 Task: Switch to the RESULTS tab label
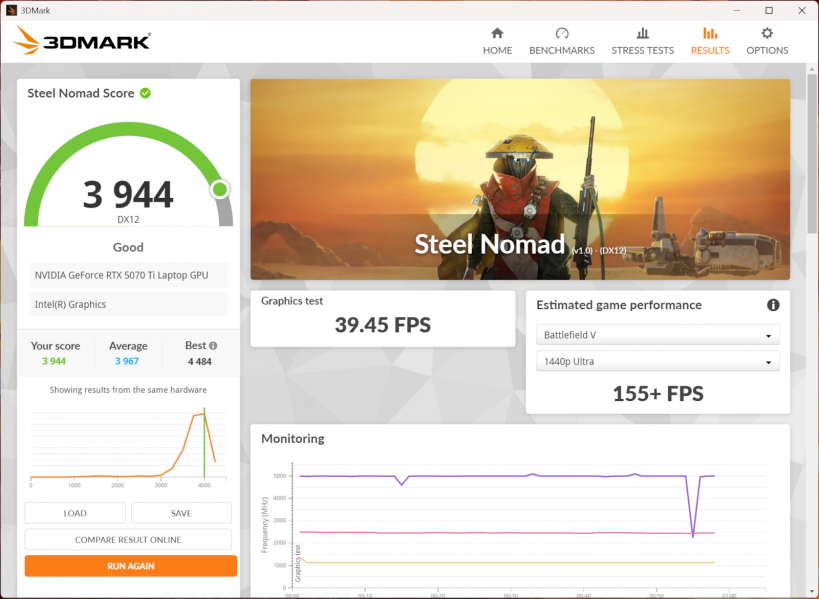click(x=710, y=50)
